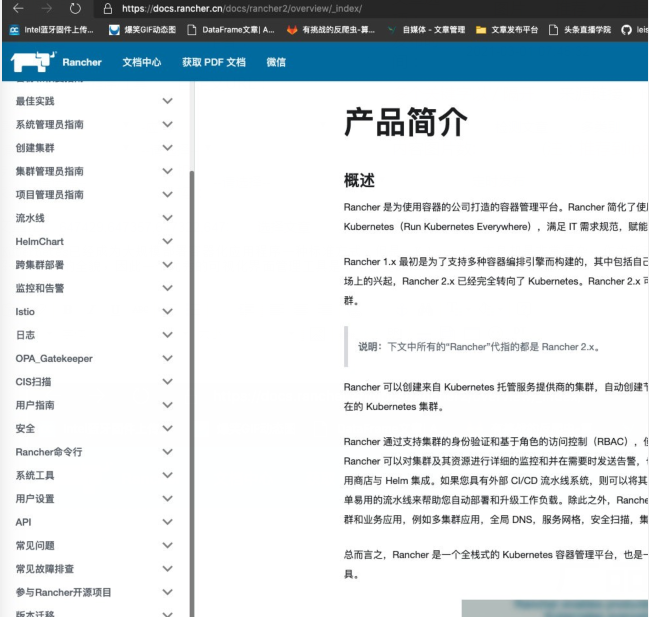Viewport: 649px width, 617px height.
Task: Expand the 常见问题 chevron
Action: pyautogui.click(x=167, y=545)
